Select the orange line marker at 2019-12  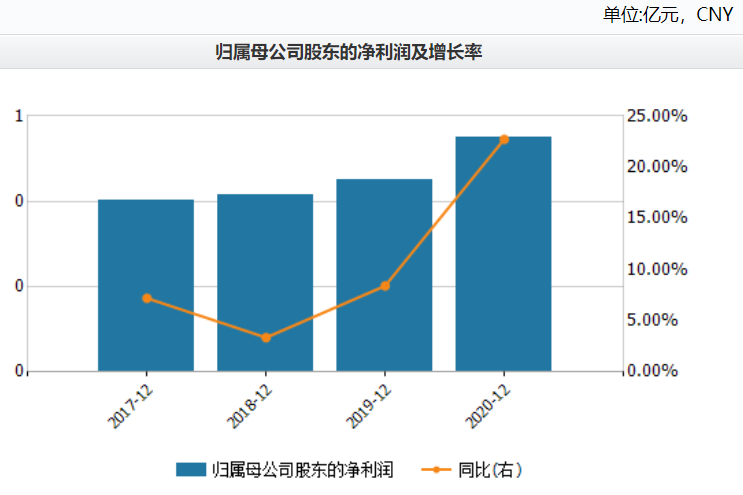(x=385, y=286)
